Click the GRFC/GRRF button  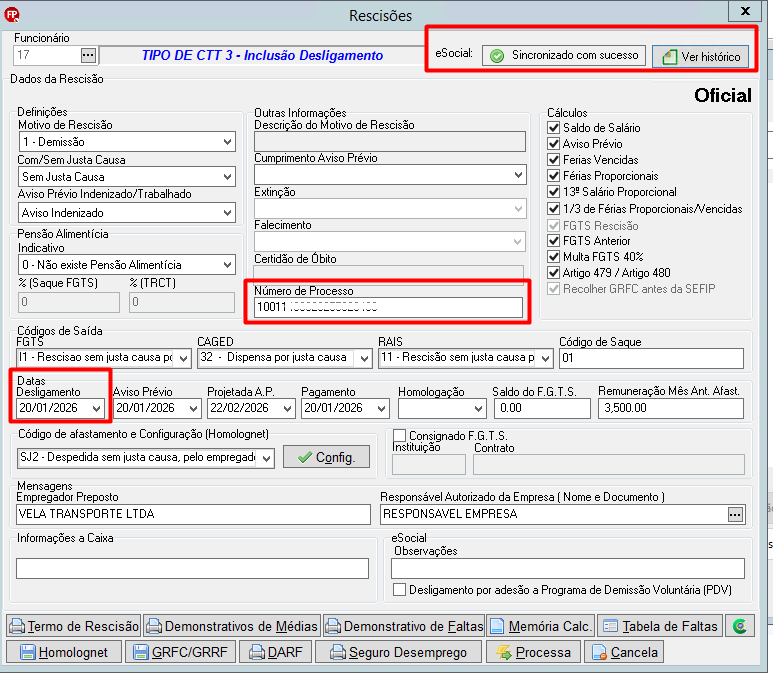coord(180,652)
